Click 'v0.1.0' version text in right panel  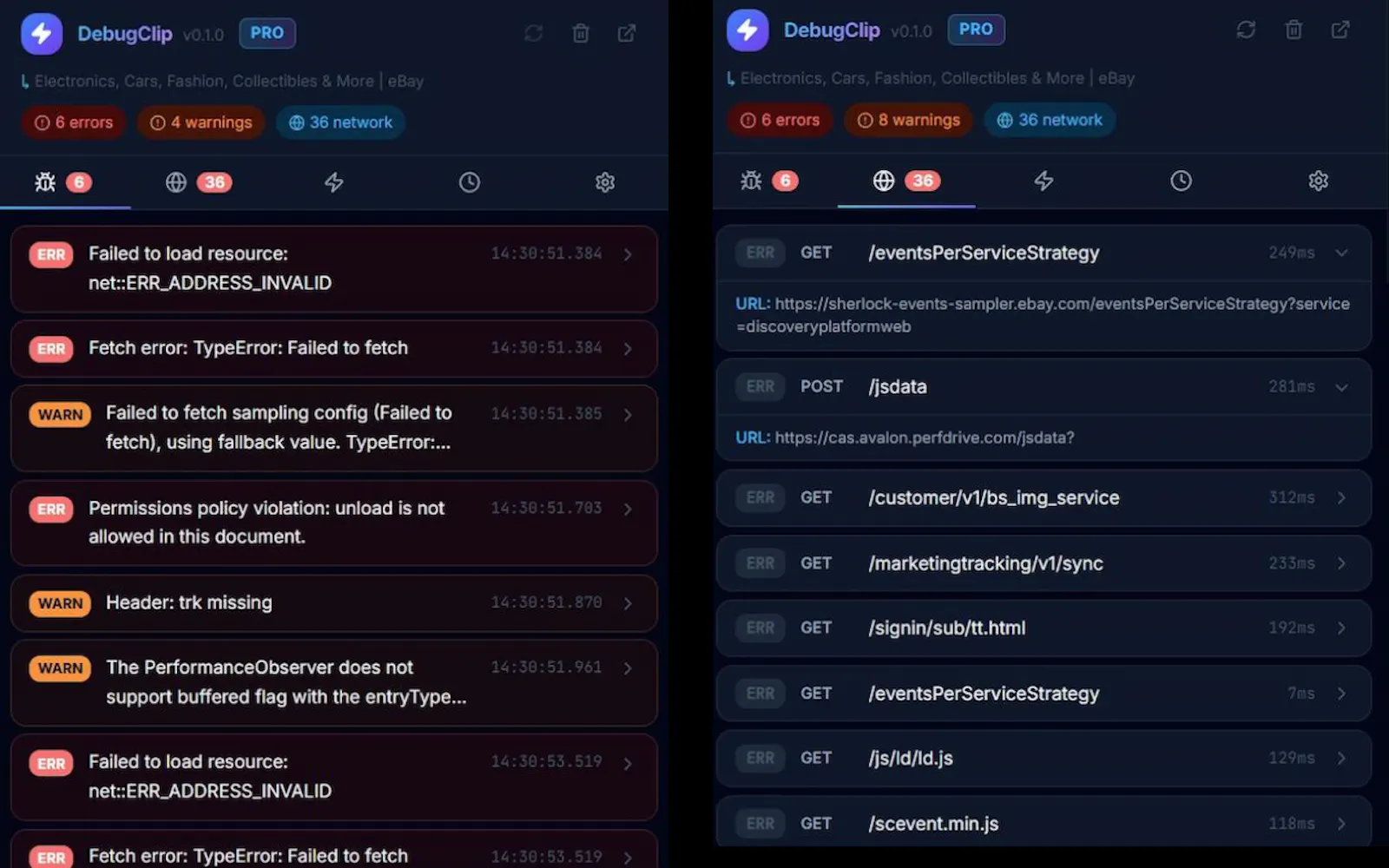click(912, 31)
